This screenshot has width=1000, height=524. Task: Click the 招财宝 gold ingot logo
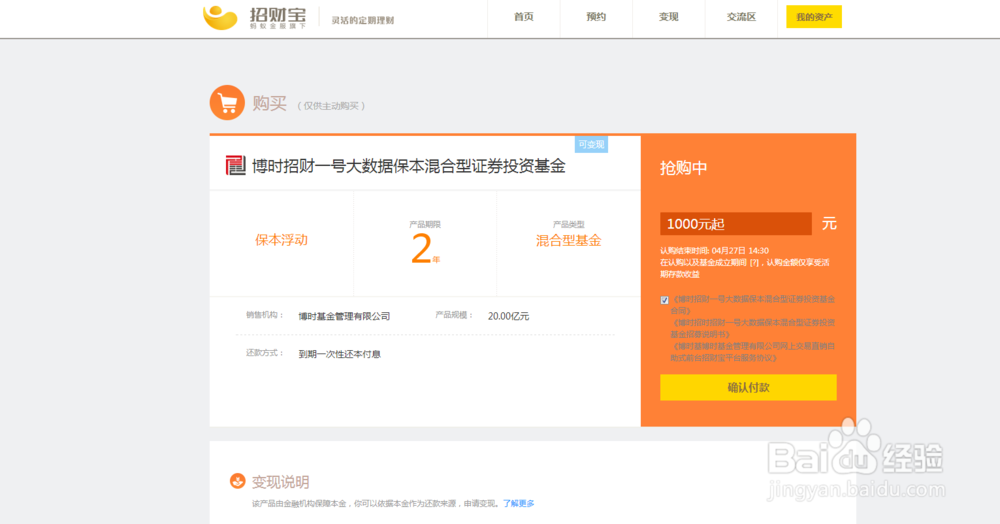tap(220, 17)
